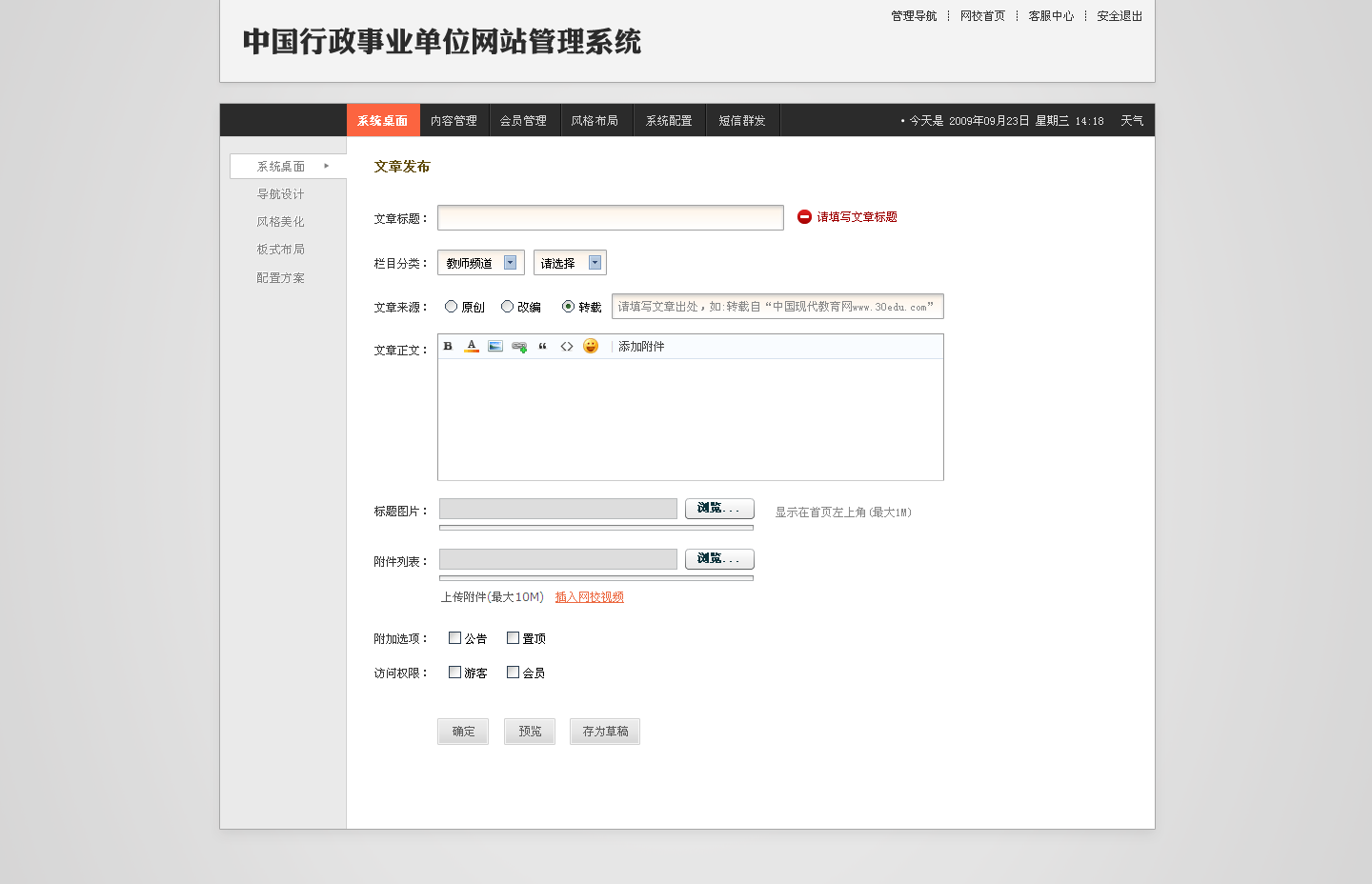Select 转载 radio button
1372x884 pixels.
[569, 307]
